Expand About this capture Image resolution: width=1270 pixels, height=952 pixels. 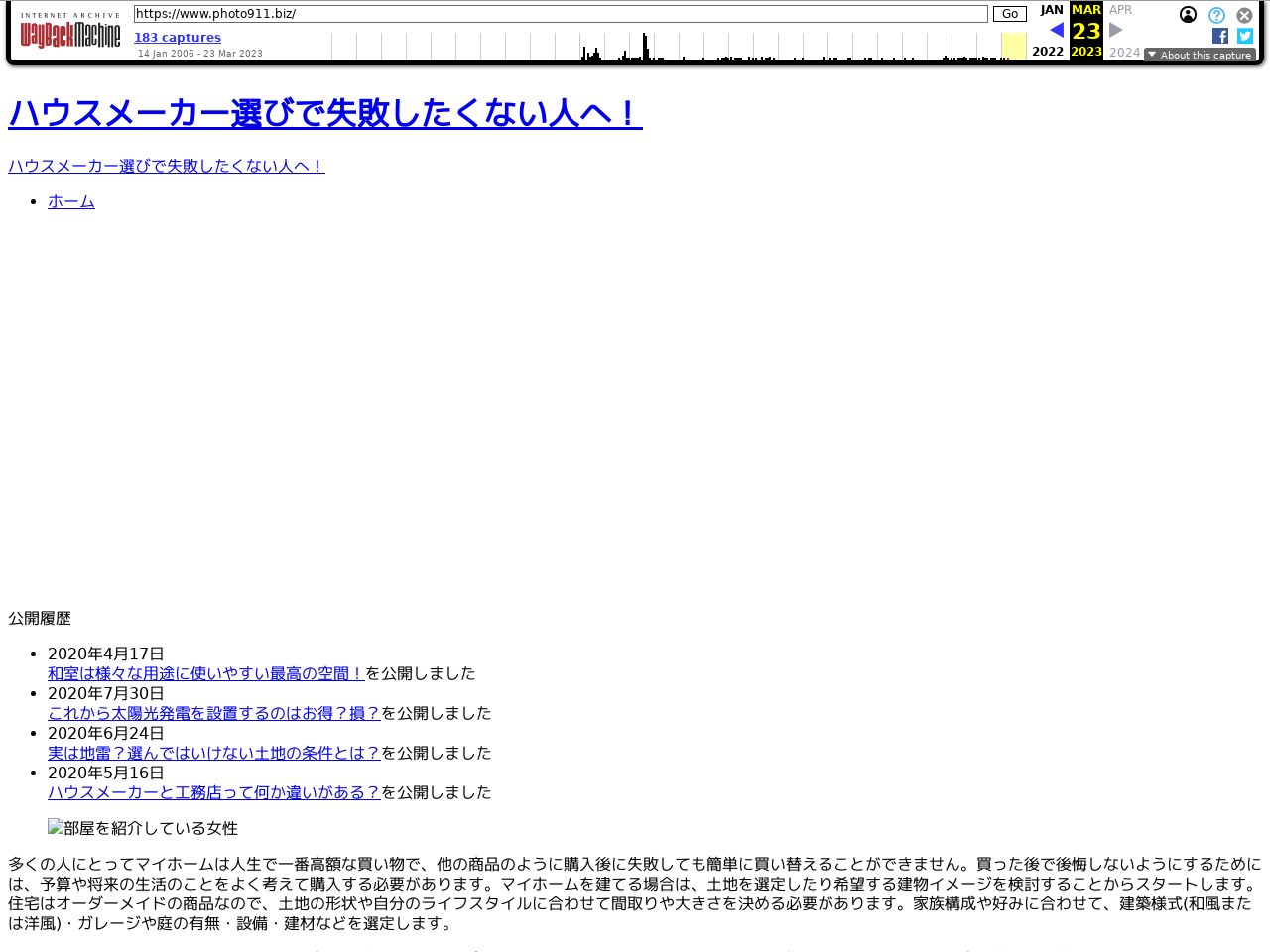click(x=1200, y=55)
